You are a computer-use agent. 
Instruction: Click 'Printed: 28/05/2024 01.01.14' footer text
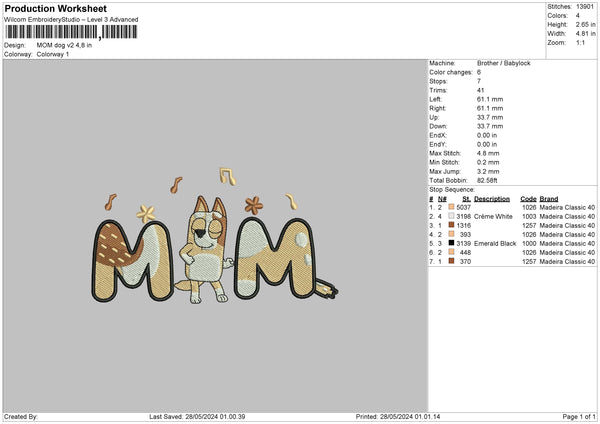(398, 416)
